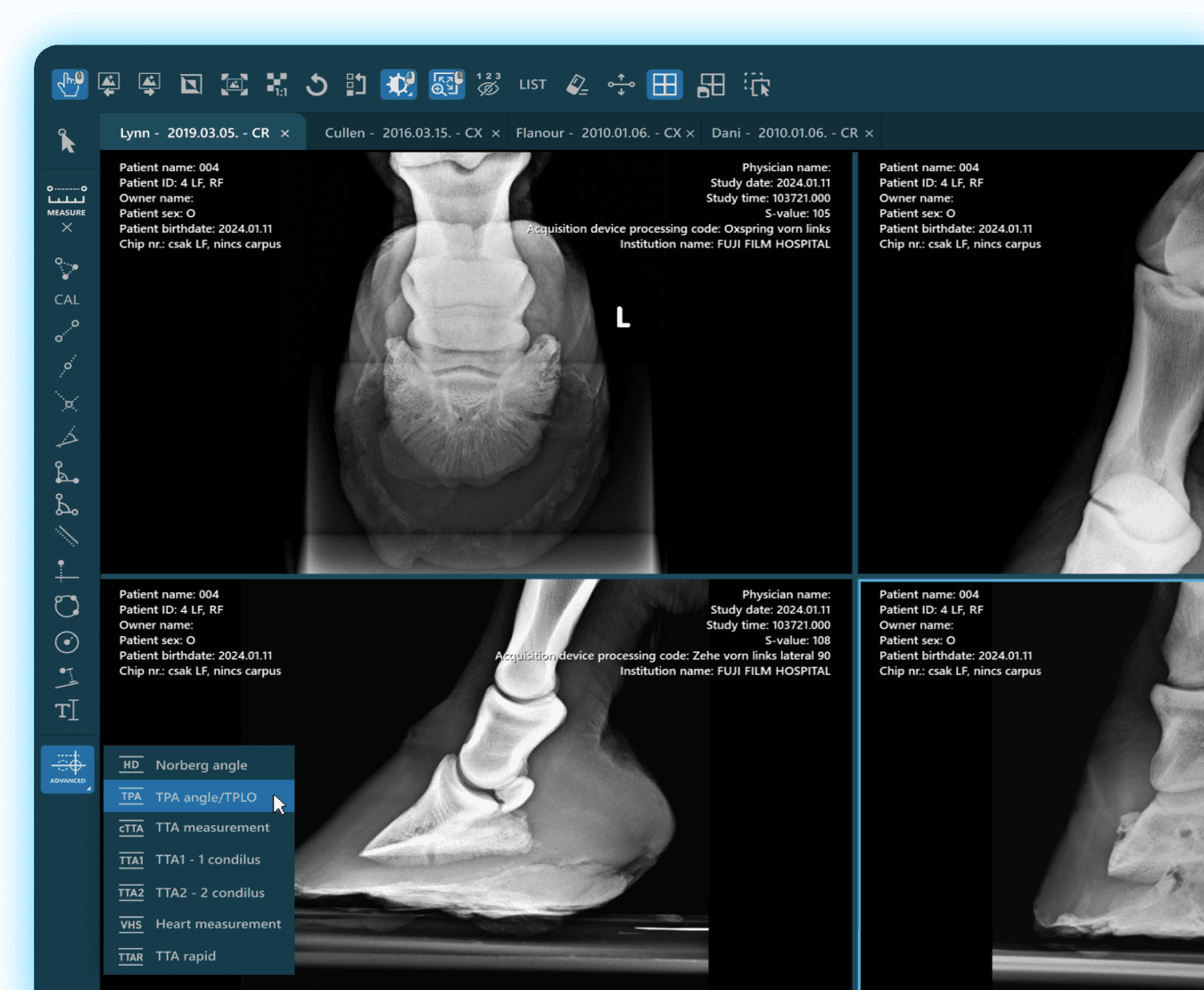Open the Advanced measurements flyout
1204x990 pixels.
coord(68,768)
